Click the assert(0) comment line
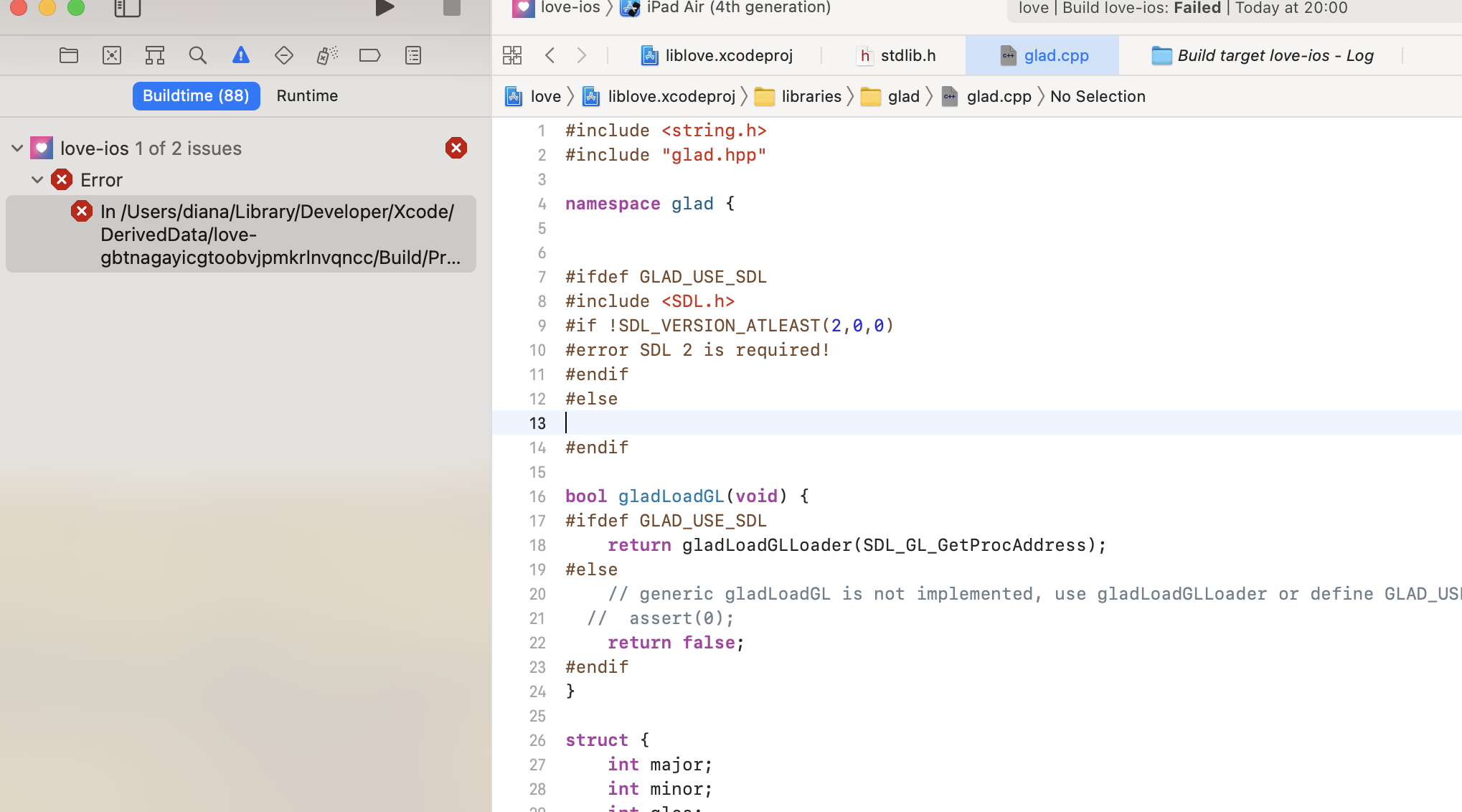 (x=660, y=618)
